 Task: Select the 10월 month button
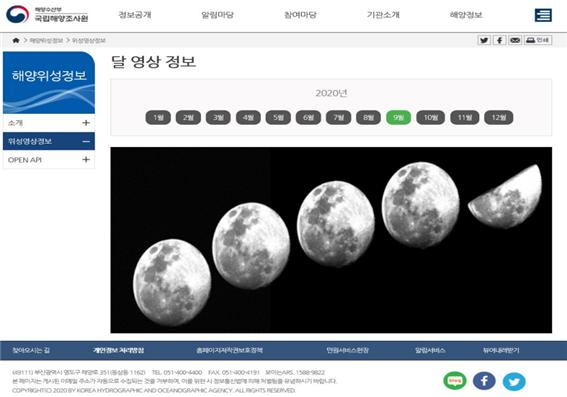tap(430, 118)
